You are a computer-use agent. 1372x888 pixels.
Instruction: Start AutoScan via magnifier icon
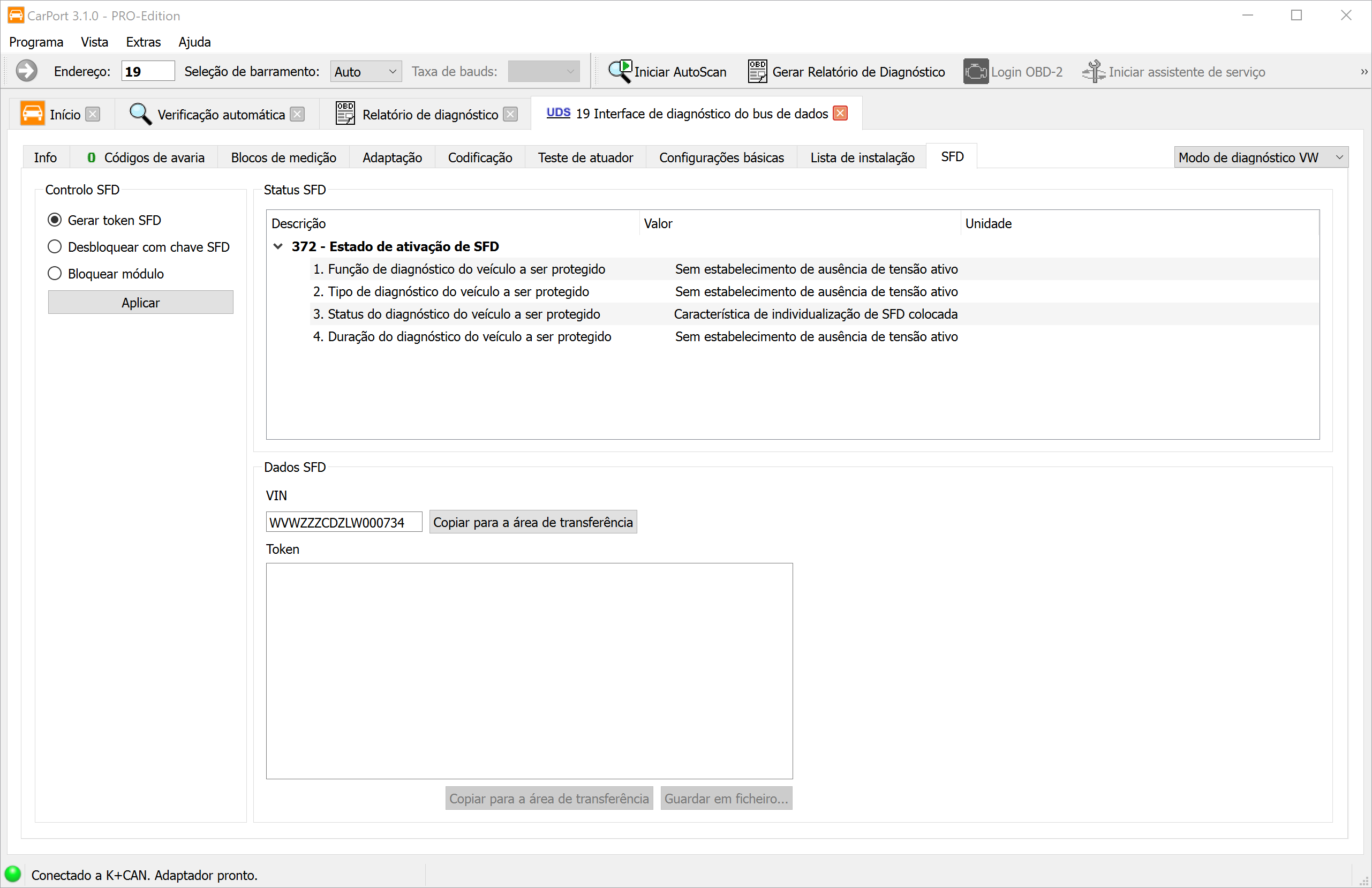[620, 72]
